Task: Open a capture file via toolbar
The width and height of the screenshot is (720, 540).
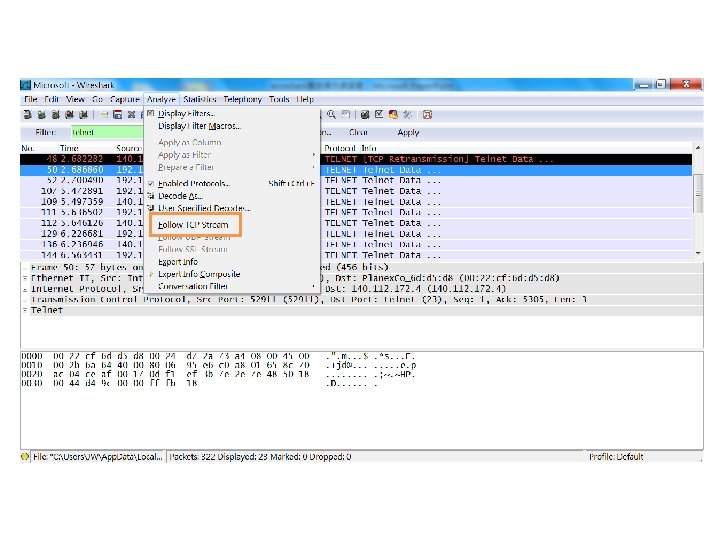Action: pyautogui.click(x=104, y=115)
